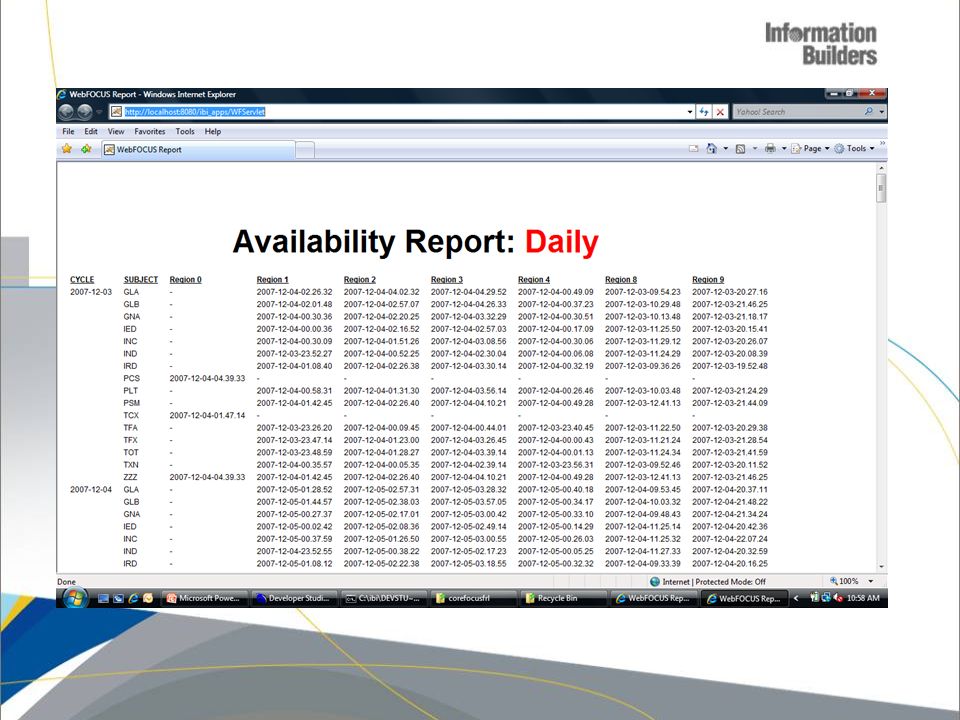Open Favorites Center star icon
Screen dimensions: 960x720
[x=67, y=149]
